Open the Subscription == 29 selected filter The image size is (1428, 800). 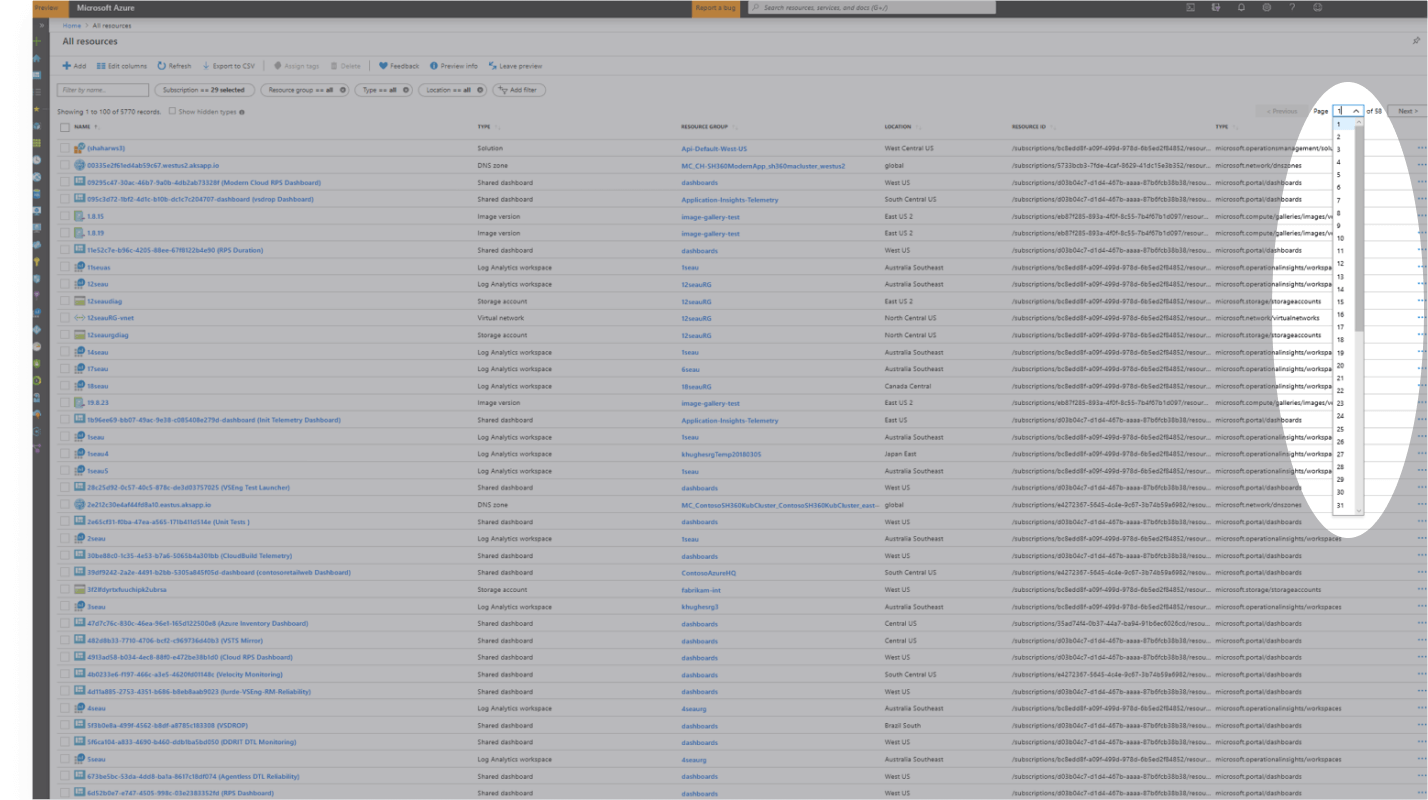(x=204, y=90)
